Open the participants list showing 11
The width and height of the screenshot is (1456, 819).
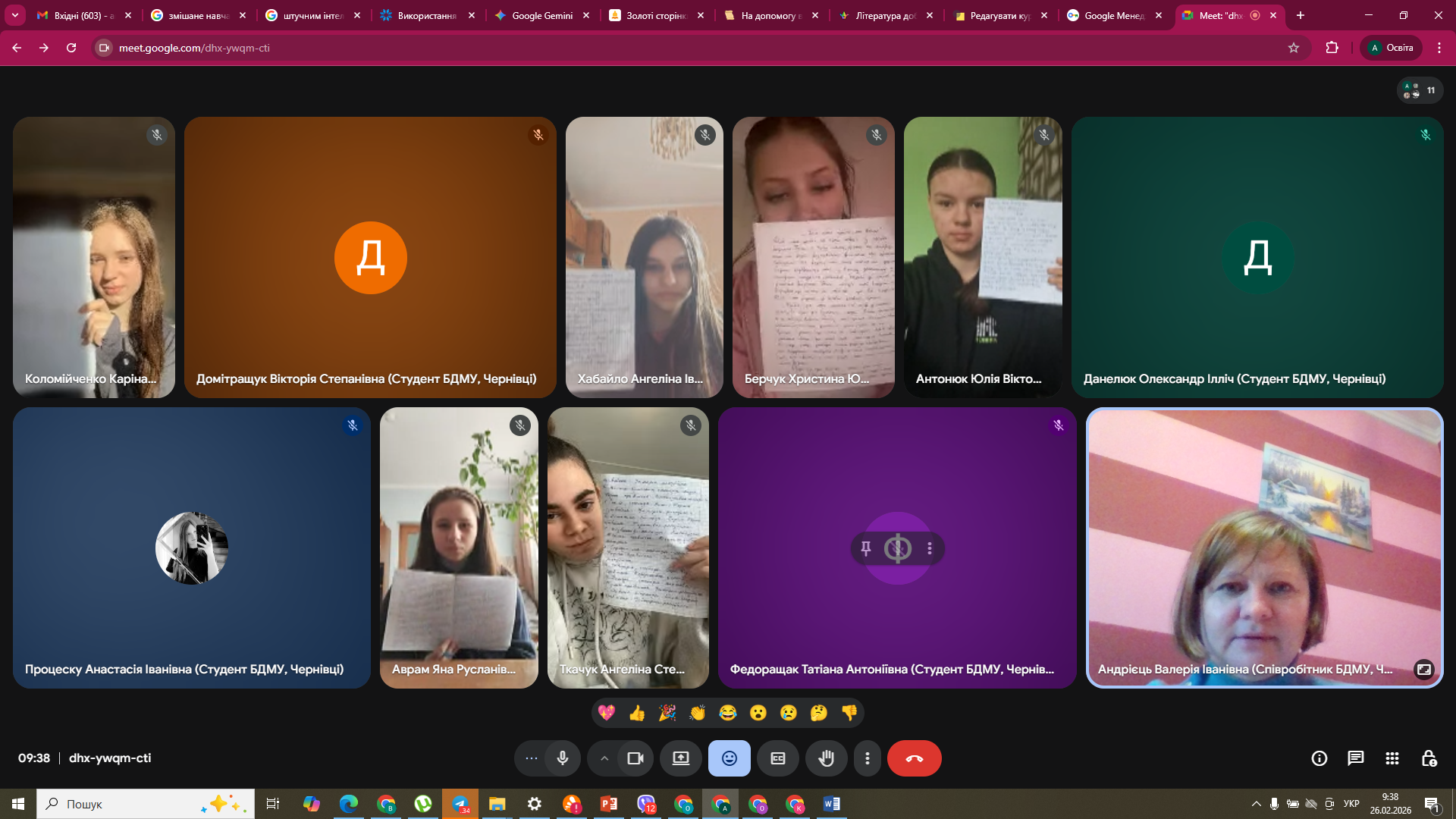click(x=1420, y=90)
